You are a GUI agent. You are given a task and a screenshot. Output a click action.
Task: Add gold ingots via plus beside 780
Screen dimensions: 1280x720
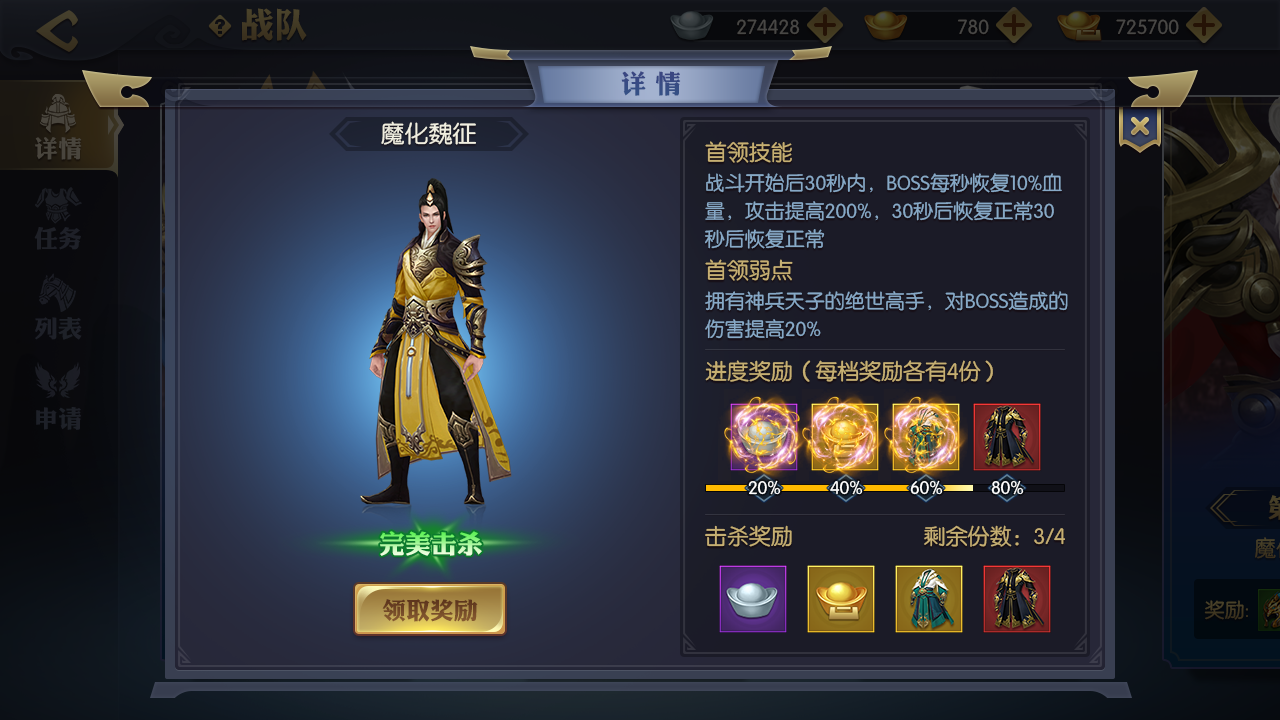(1013, 26)
